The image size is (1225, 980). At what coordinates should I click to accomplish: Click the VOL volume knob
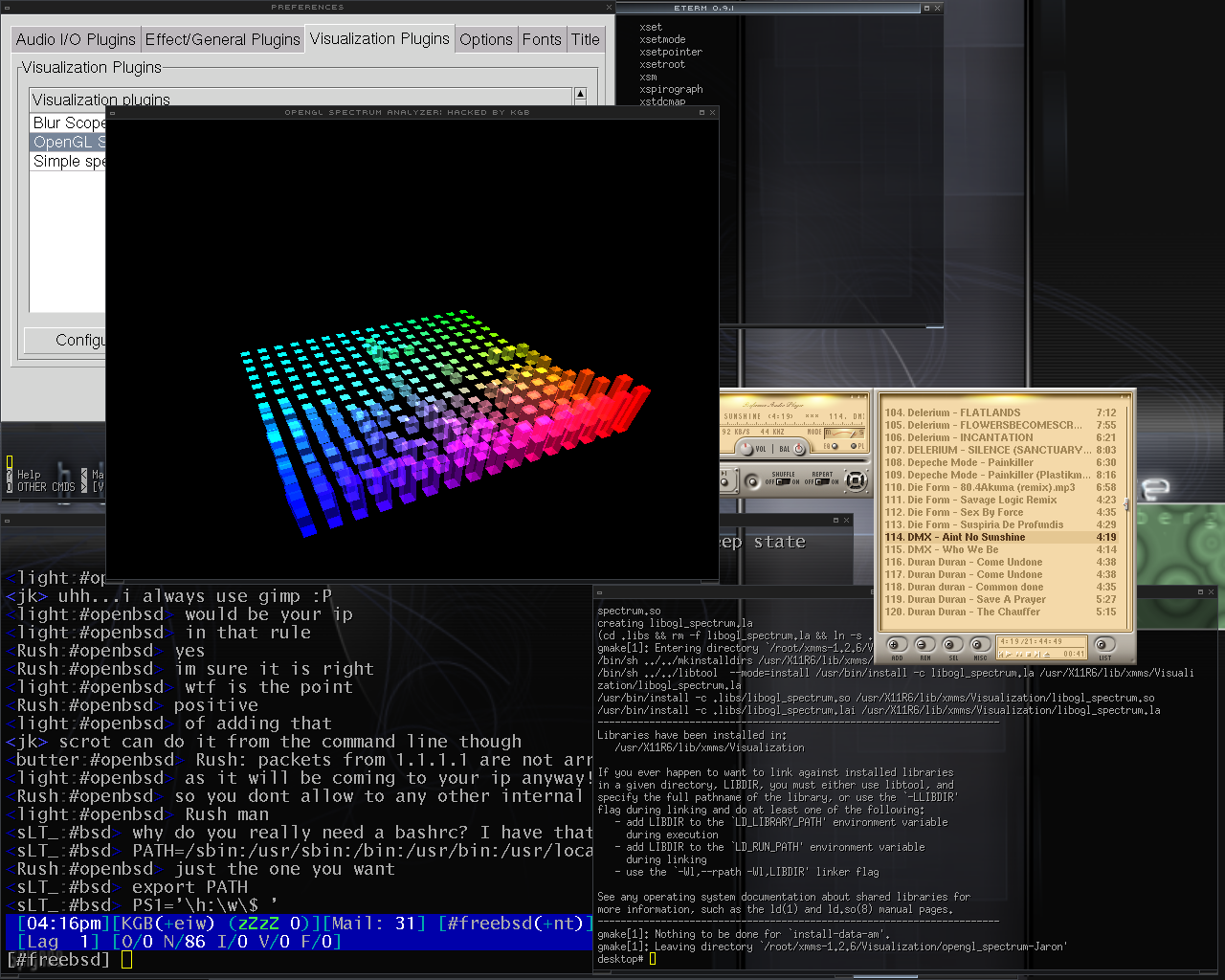(x=746, y=448)
